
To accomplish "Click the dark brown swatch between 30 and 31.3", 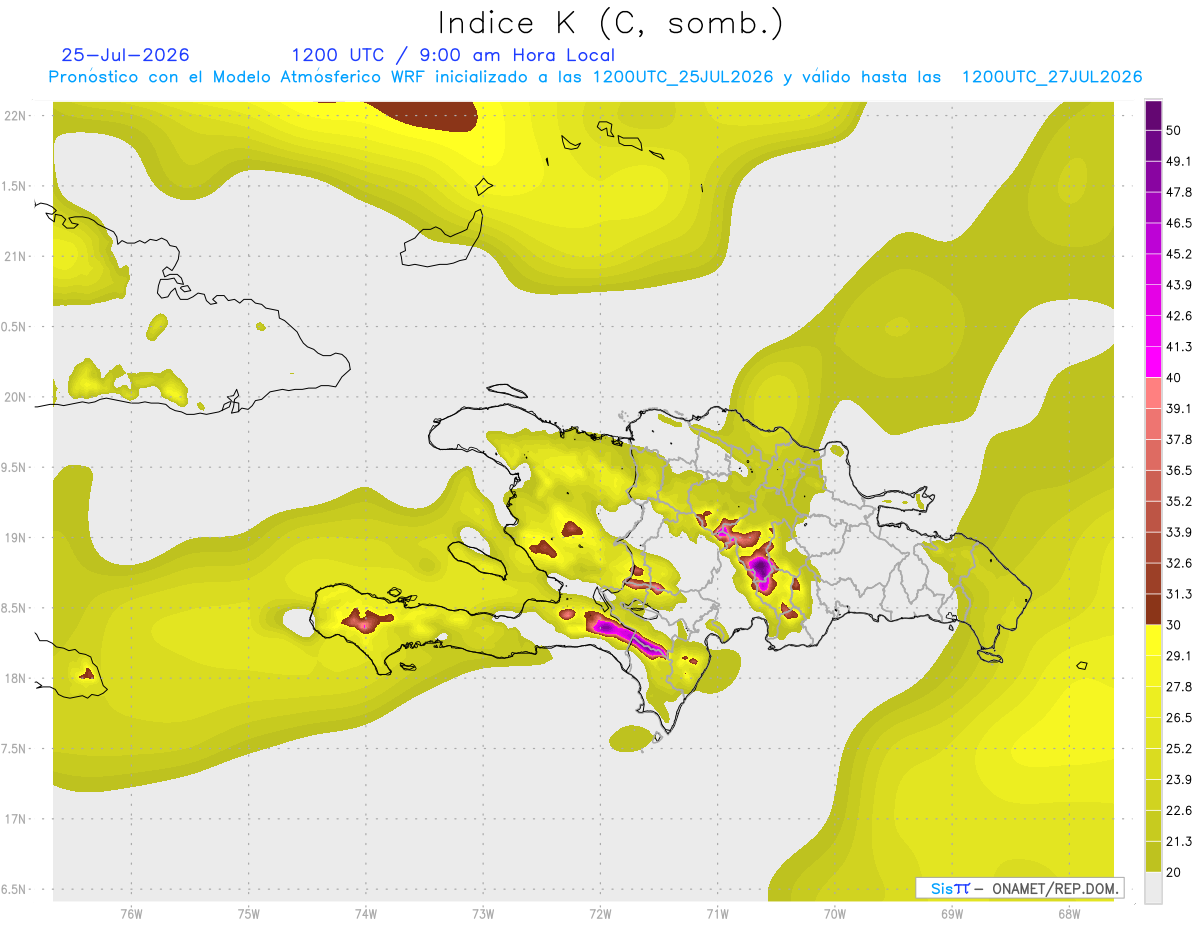I will pos(1153,609).
